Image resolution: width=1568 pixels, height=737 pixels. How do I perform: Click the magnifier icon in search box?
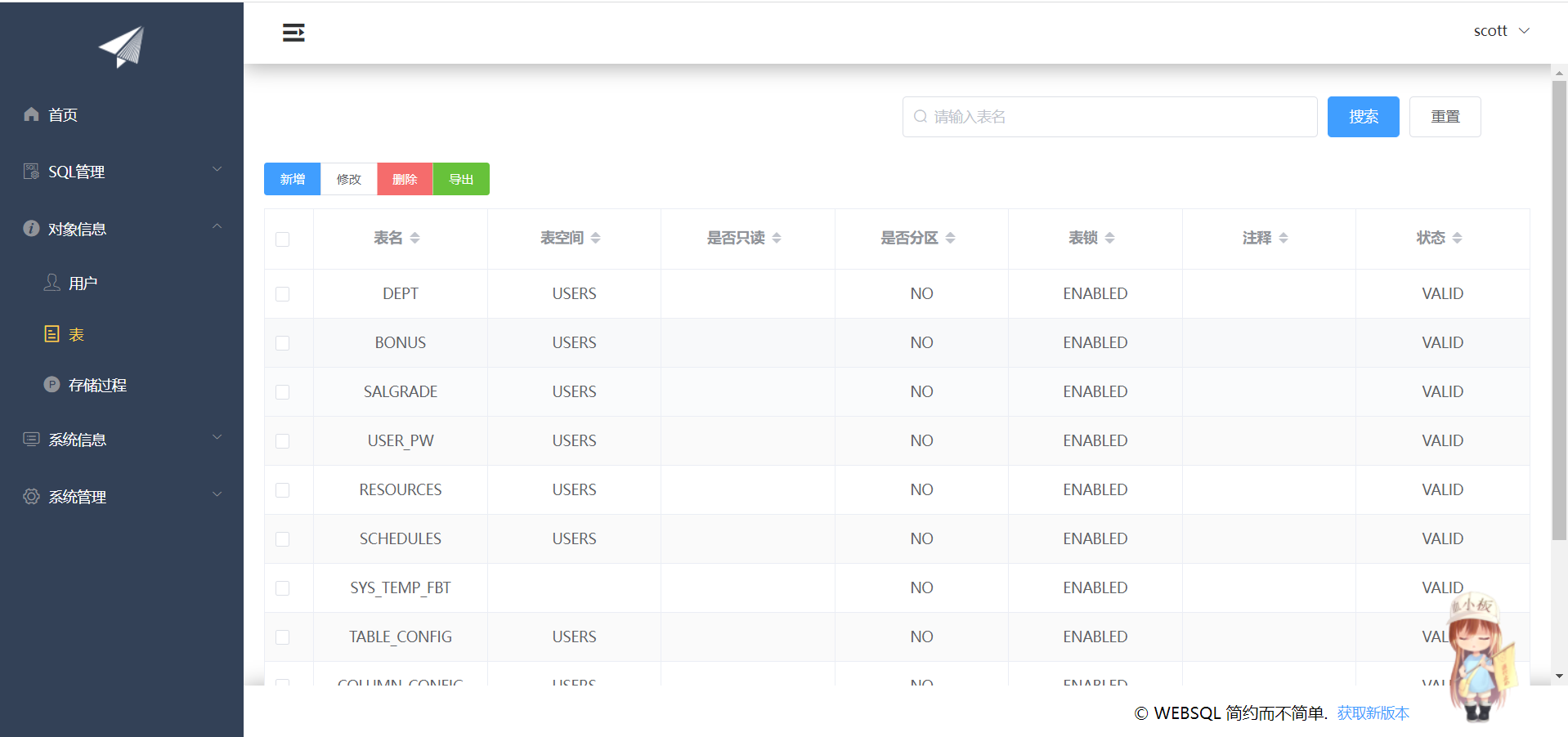tap(921, 117)
